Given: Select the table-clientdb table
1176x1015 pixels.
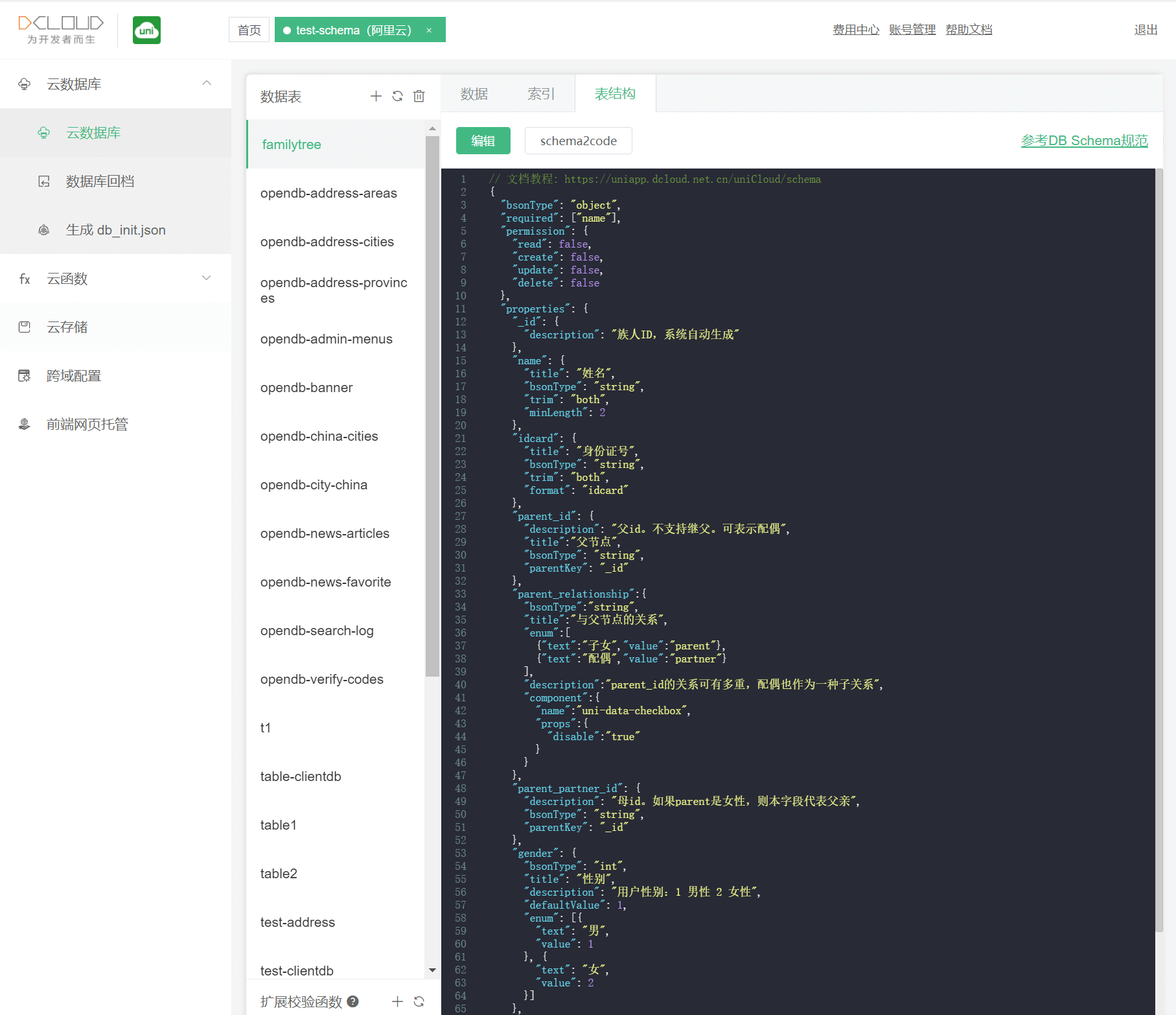Looking at the screenshot, I should pyautogui.click(x=336, y=776).
